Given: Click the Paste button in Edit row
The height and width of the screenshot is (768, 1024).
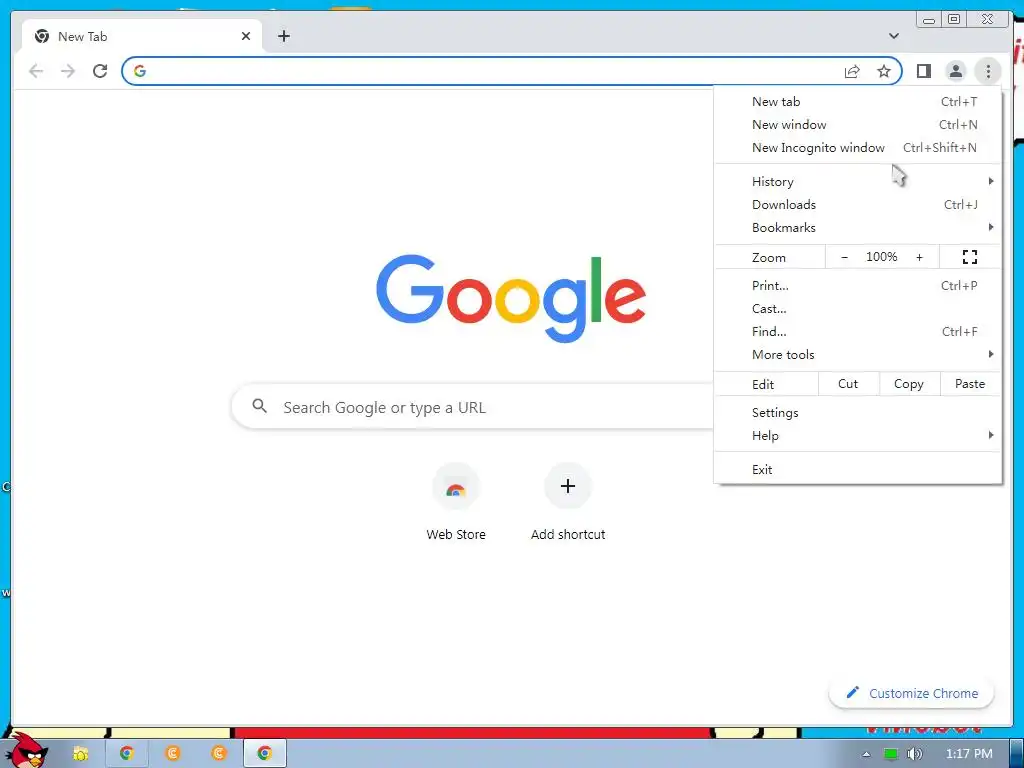Looking at the screenshot, I should [970, 384].
